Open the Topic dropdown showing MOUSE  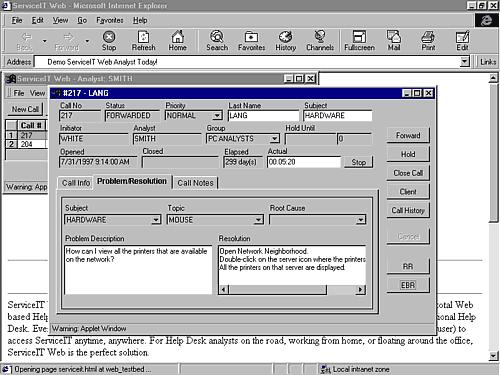[x=258, y=220]
